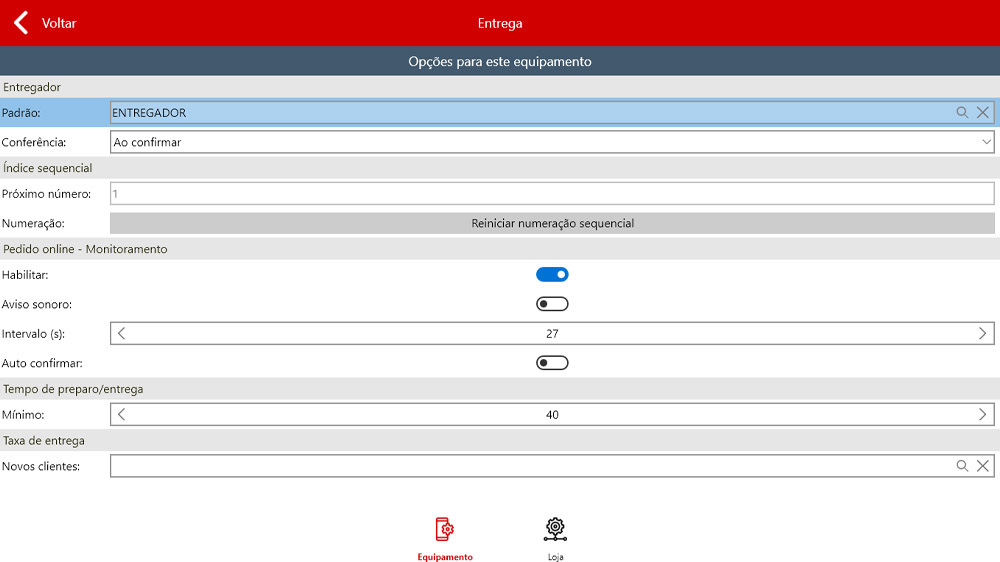The width and height of the screenshot is (1000, 562).
Task: Open the Equipamento settings icon
Action: point(445,529)
